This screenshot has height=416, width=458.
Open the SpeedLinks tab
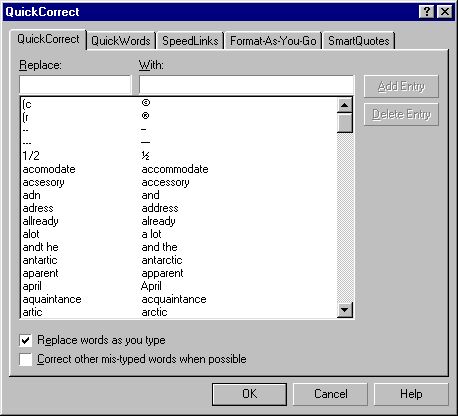(190, 41)
